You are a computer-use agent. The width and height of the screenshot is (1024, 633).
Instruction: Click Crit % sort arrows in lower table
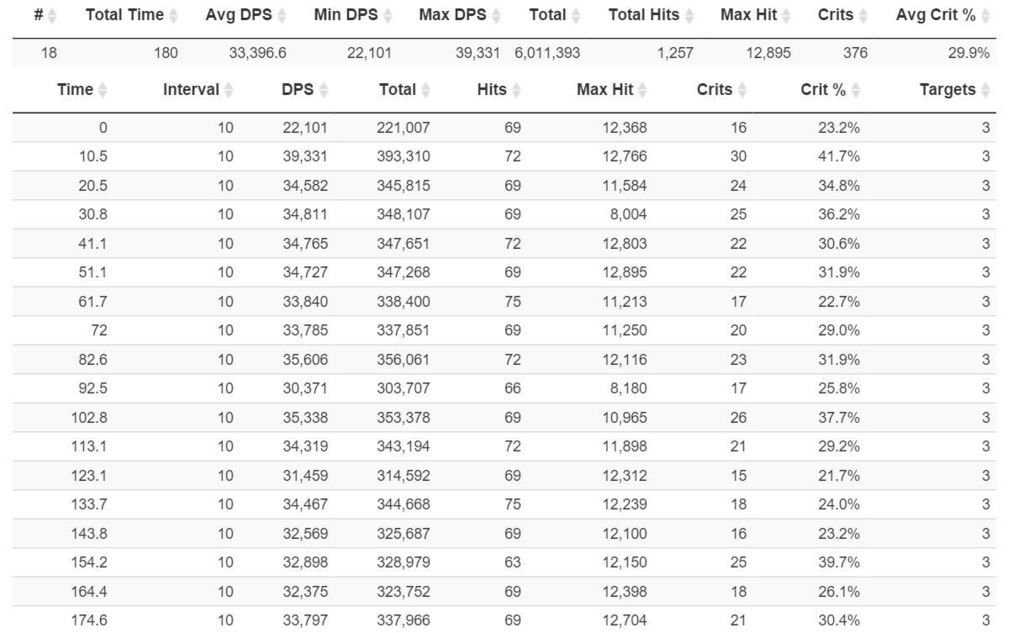[856, 90]
